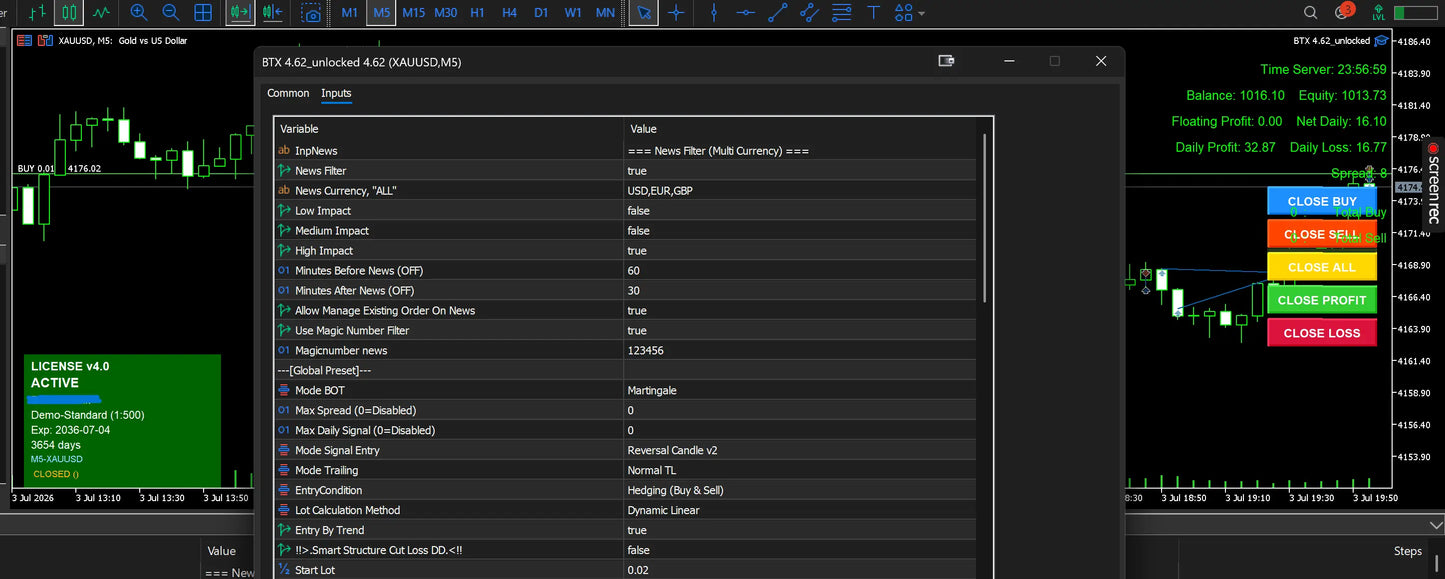Click the CLOSE SELL button
1445x579 pixels.
[1322, 234]
